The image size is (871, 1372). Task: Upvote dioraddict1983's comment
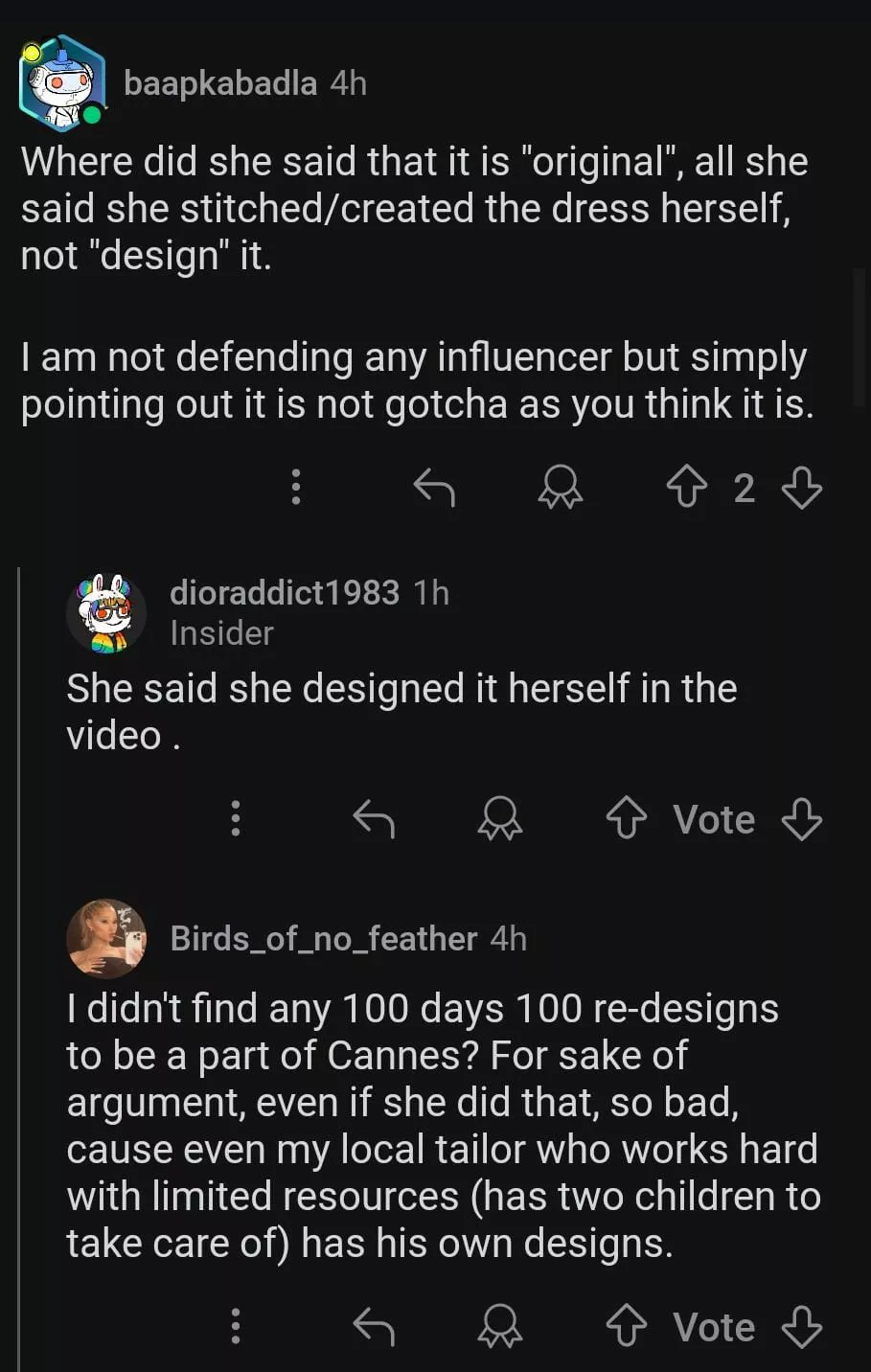coord(627,819)
